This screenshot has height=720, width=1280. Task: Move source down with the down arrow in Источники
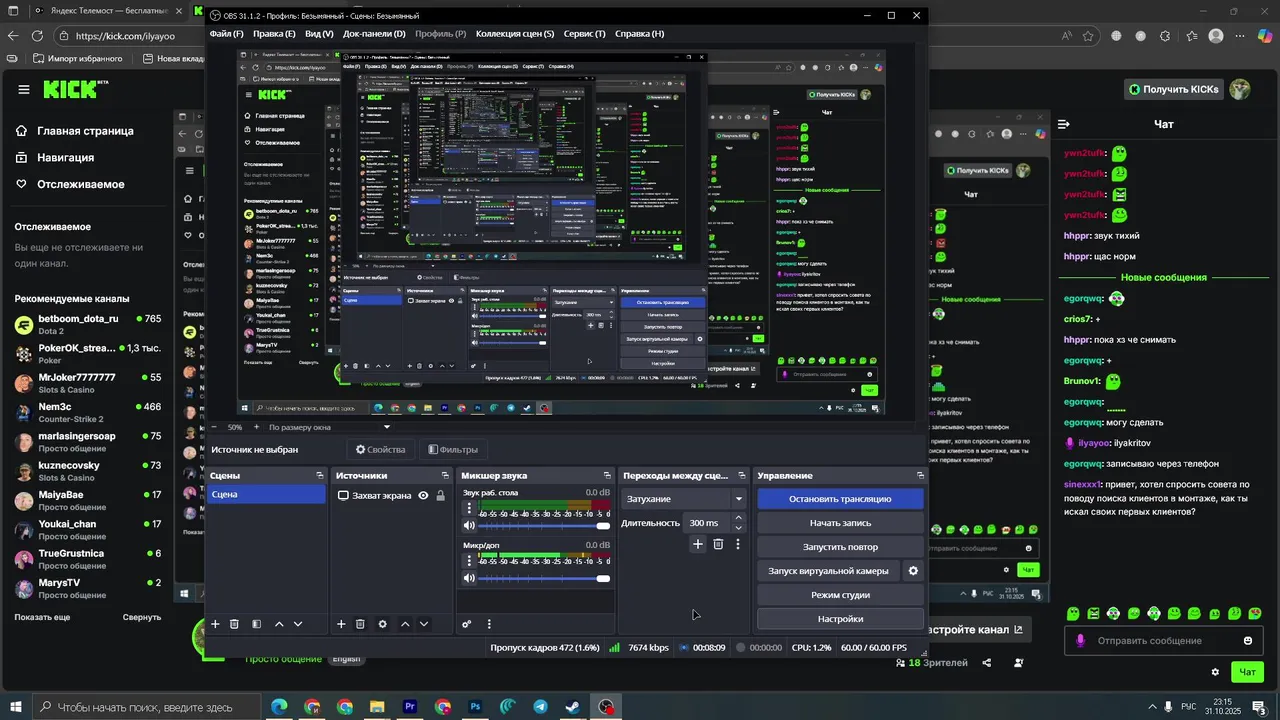tap(424, 624)
